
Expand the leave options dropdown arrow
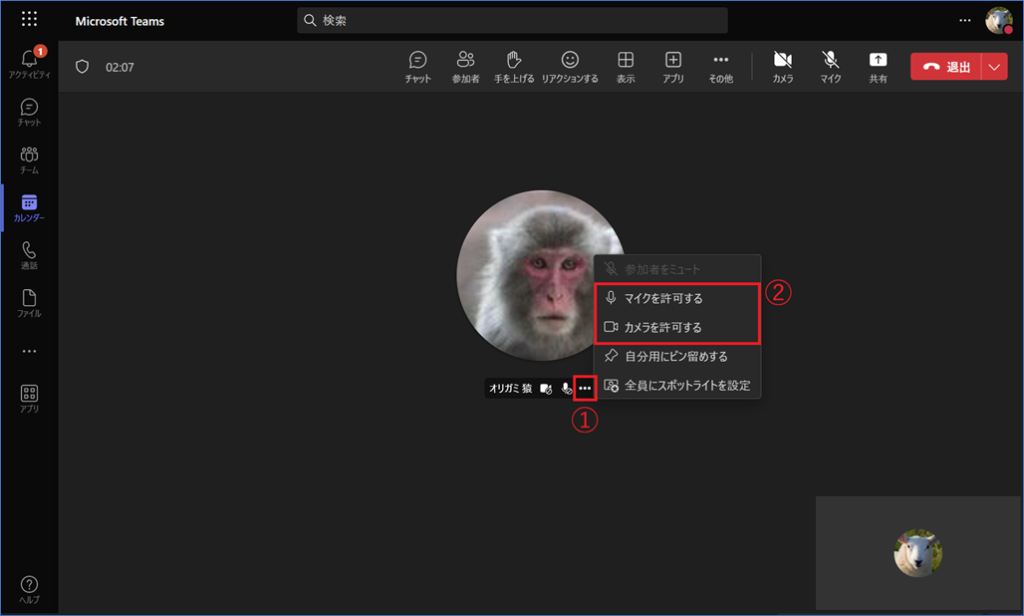(x=994, y=67)
